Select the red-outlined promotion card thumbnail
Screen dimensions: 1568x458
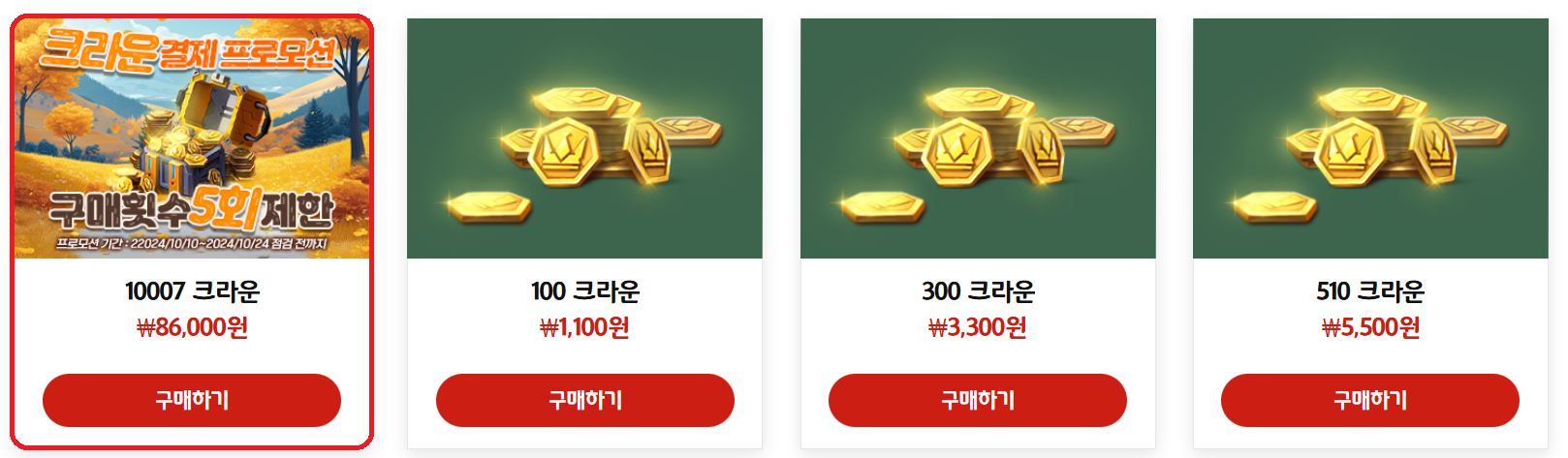tap(192, 138)
